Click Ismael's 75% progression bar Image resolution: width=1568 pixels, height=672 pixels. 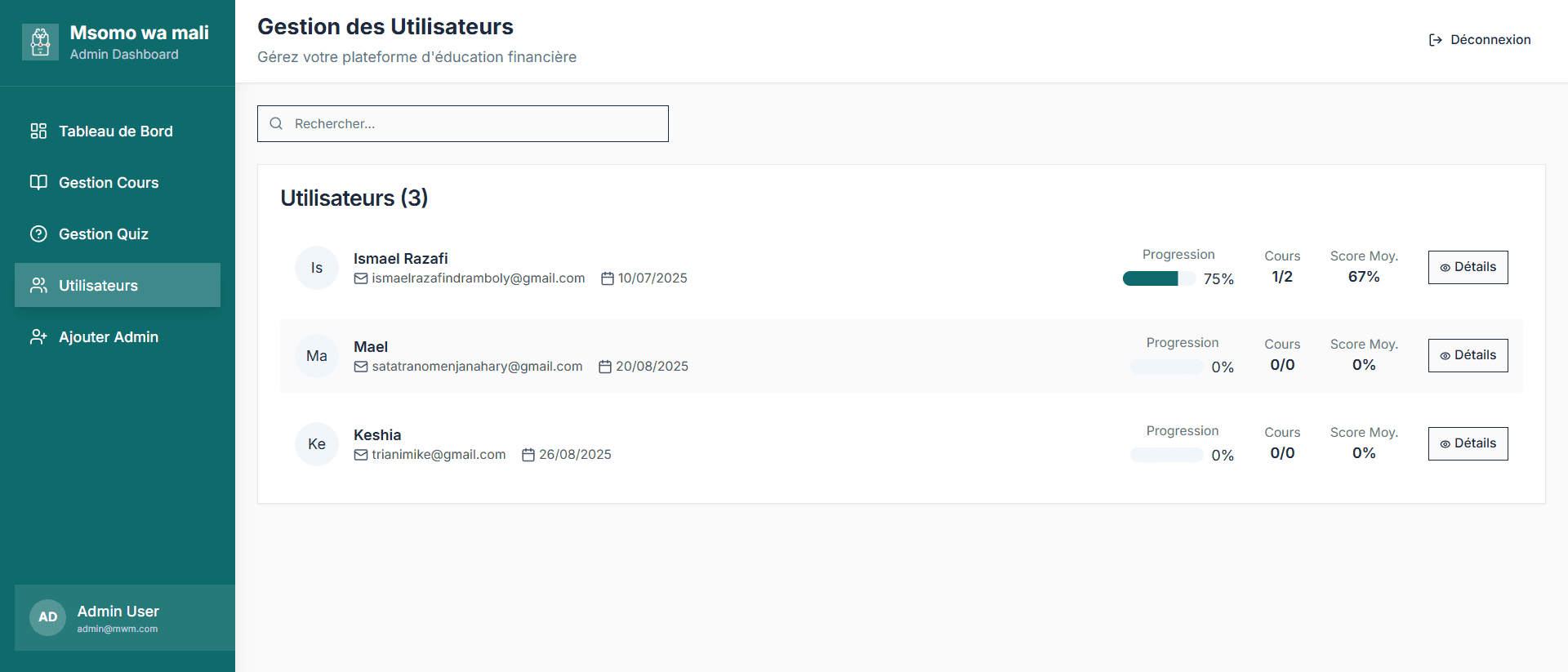click(x=1159, y=278)
